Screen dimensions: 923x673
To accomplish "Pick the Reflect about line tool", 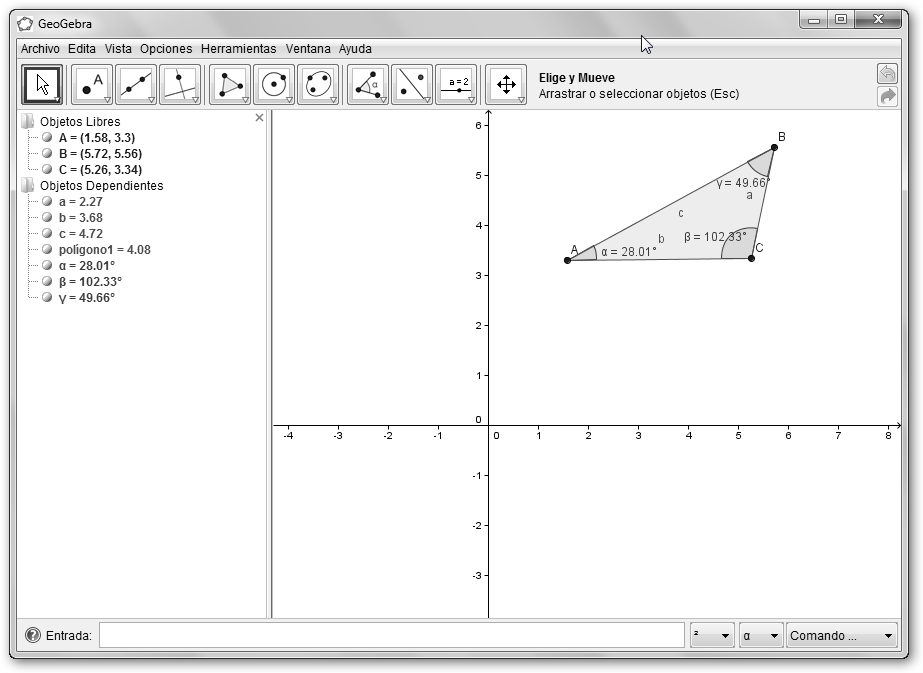I will pos(411,85).
